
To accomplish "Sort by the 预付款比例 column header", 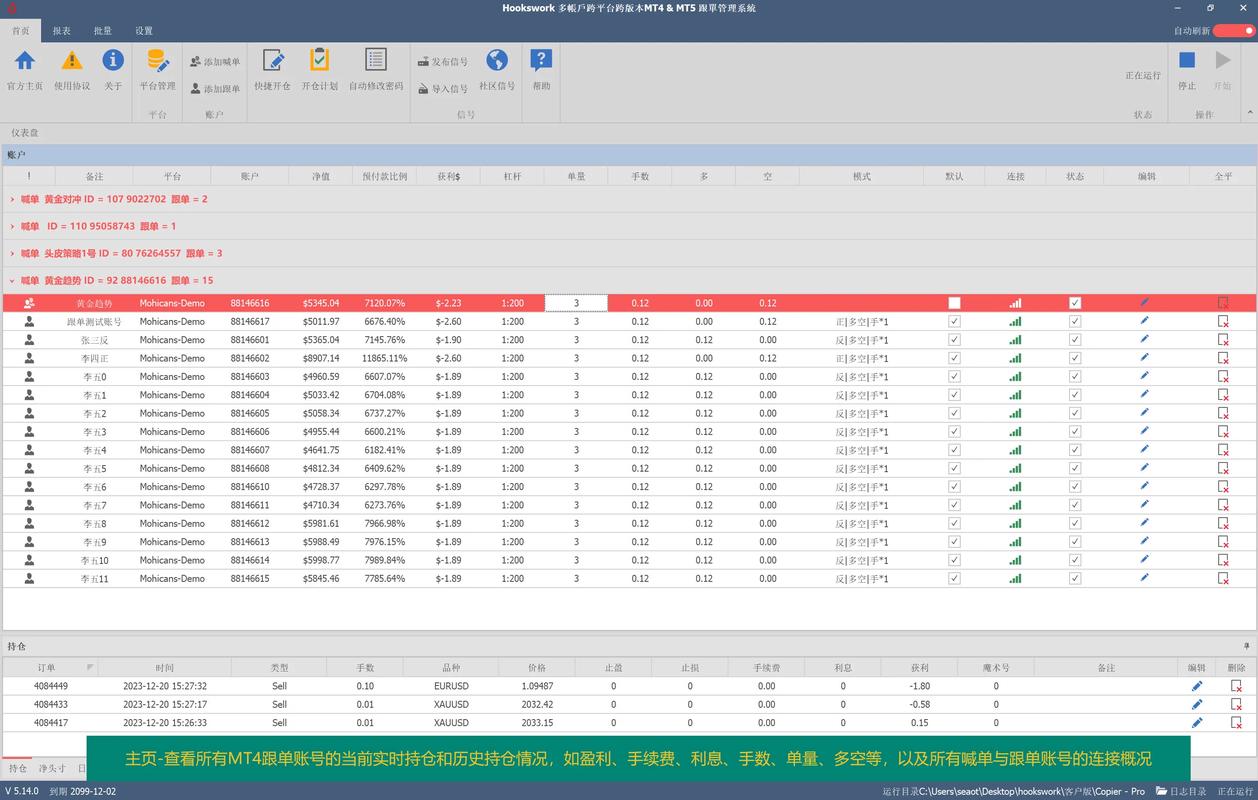I will (x=385, y=176).
